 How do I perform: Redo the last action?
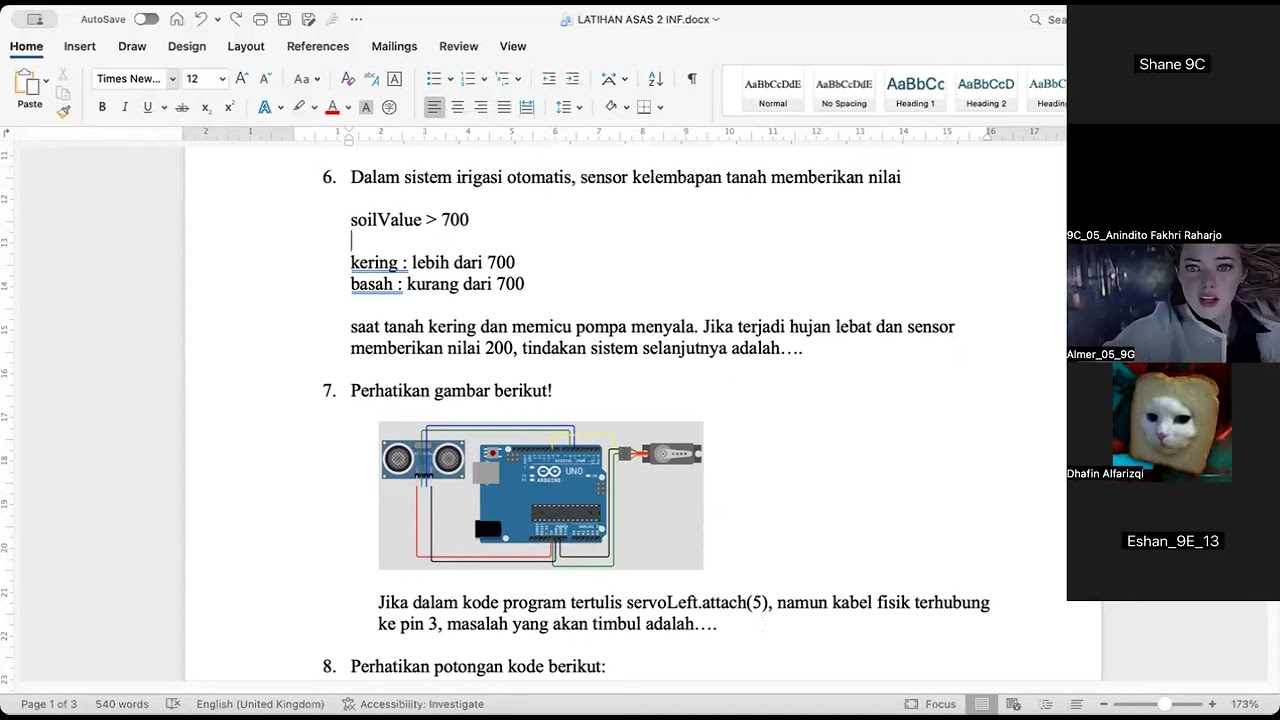236,19
